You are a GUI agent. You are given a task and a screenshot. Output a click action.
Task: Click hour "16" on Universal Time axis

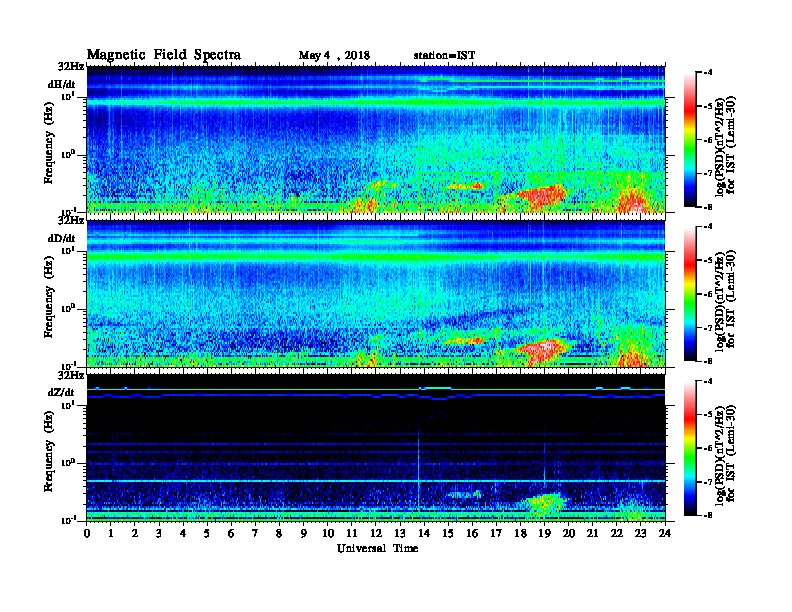472,534
